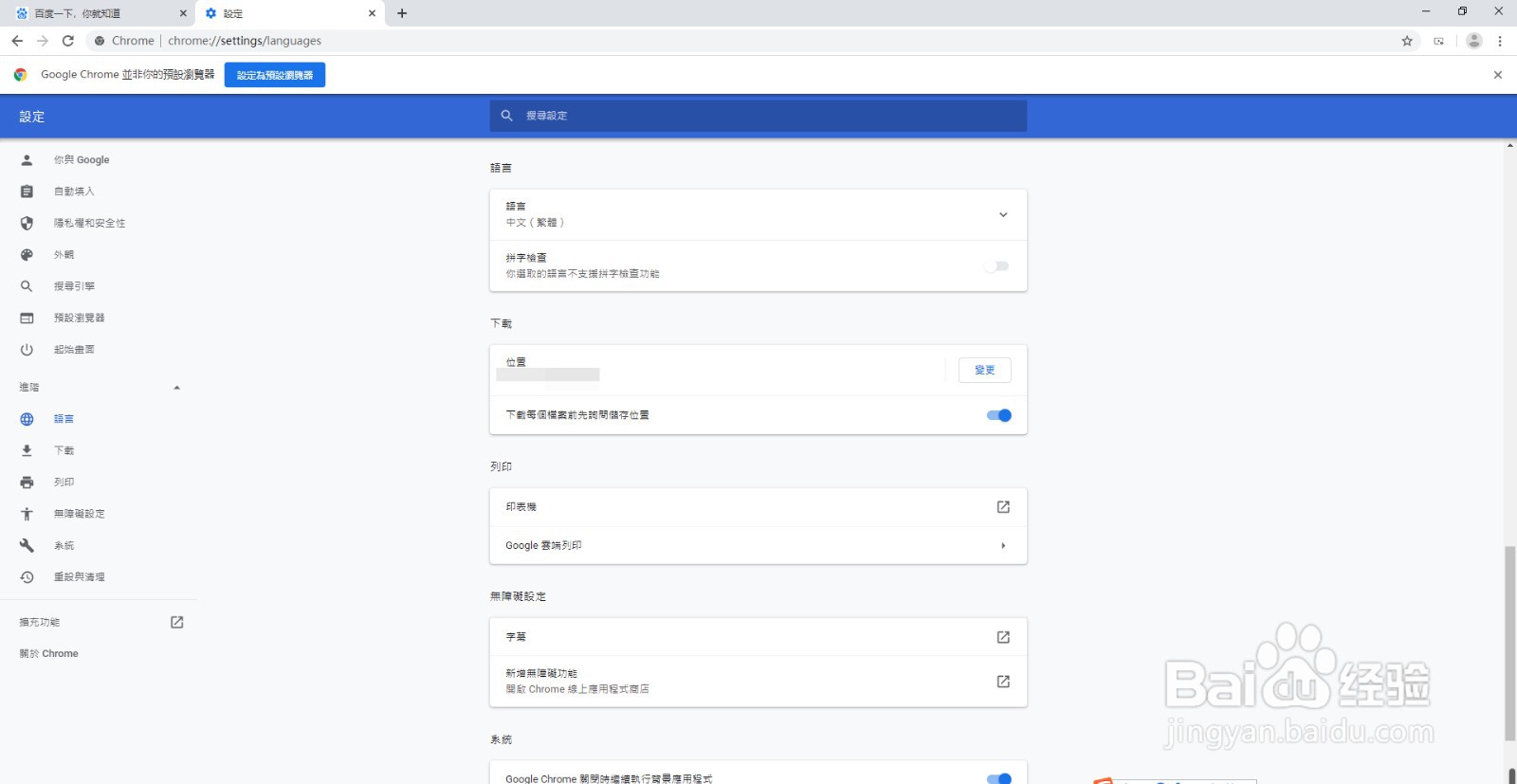Click the 列印 printer icon
The image size is (1517, 784).
27,483
